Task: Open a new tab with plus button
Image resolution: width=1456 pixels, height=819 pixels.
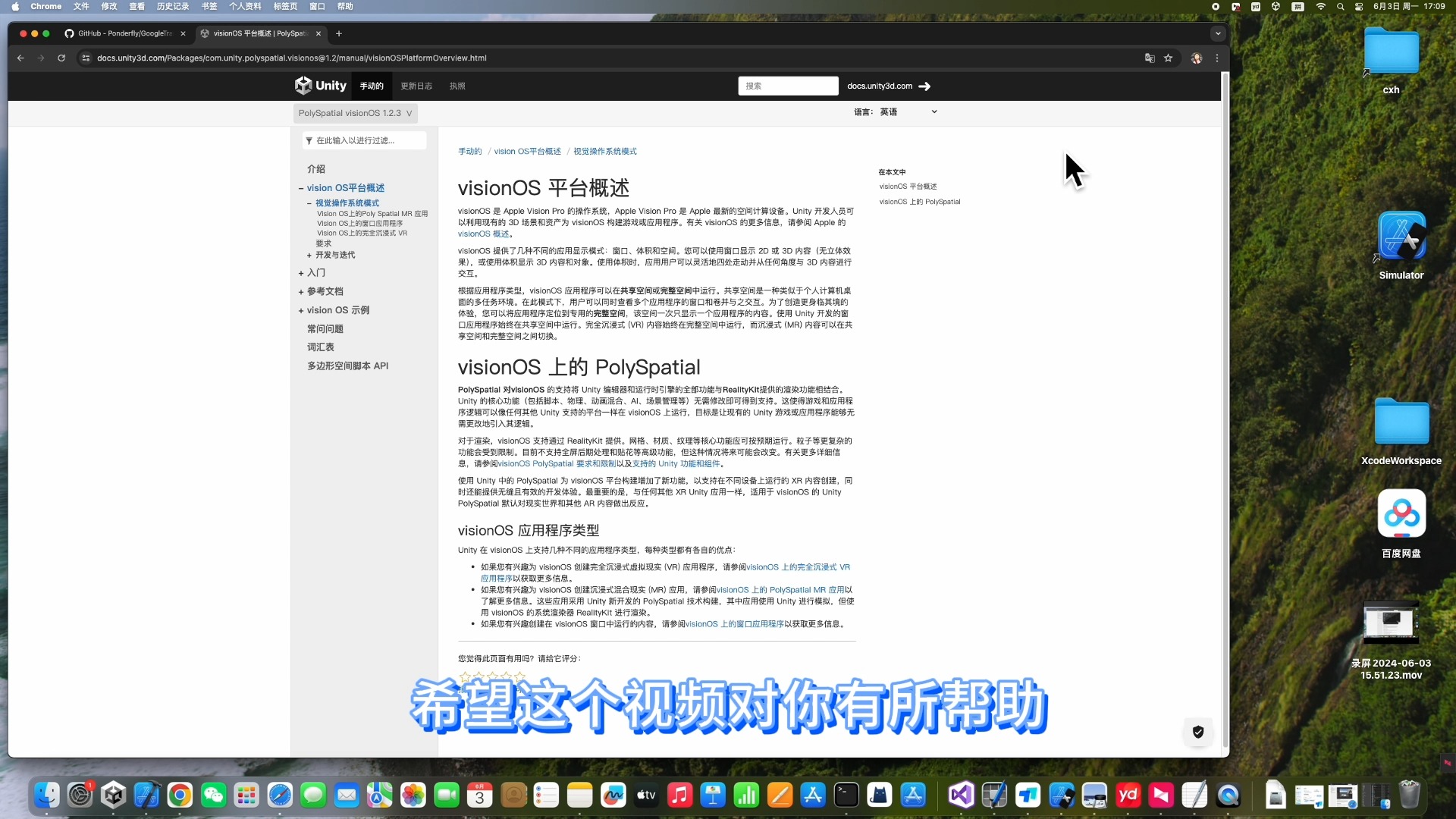Action: coord(339,33)
